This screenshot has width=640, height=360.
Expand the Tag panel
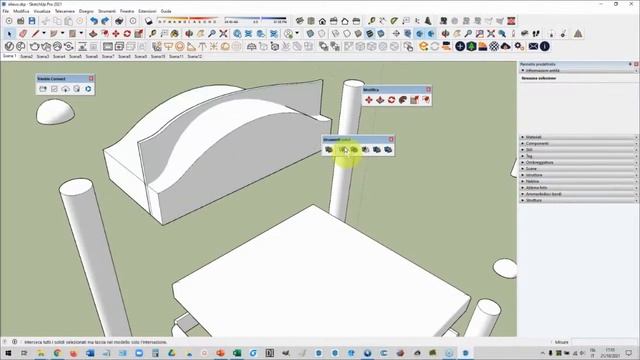[x=579, y=156]
